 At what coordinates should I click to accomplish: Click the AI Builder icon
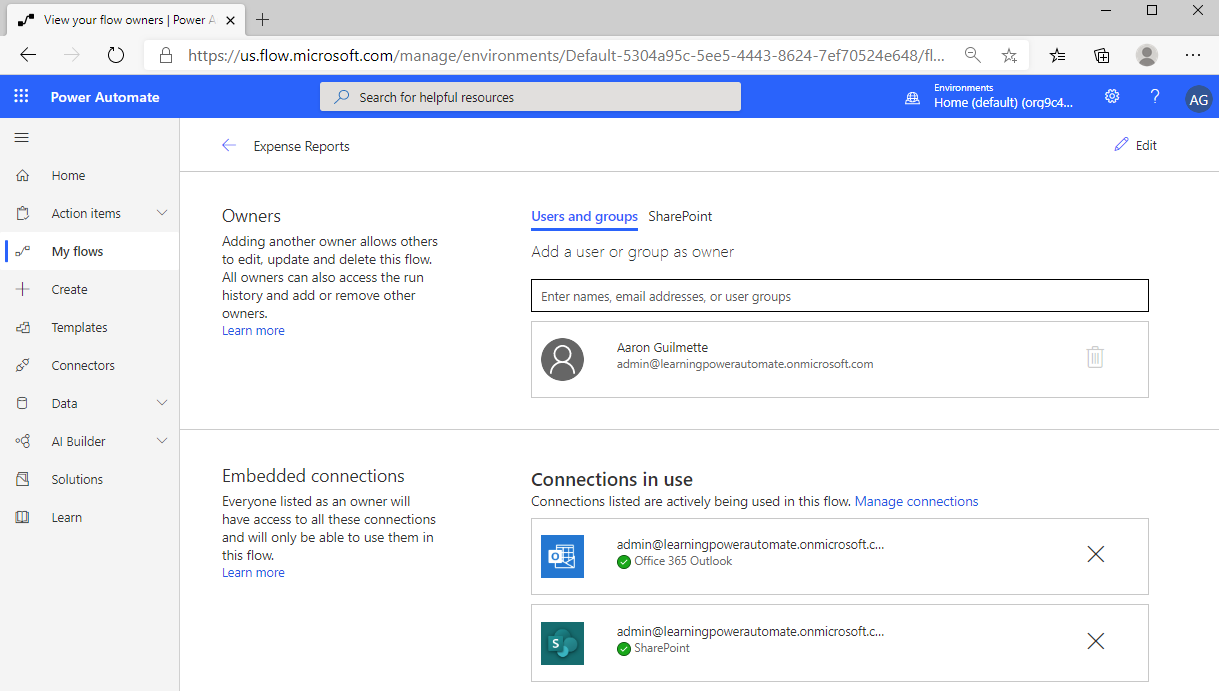[23, 441]
